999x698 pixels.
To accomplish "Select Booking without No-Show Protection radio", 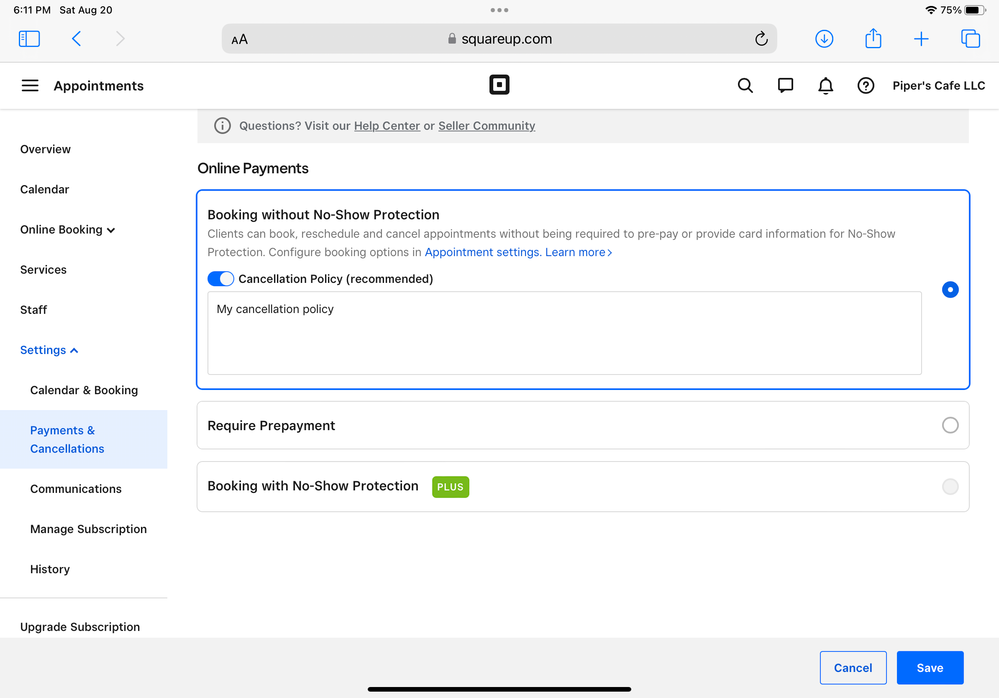I will (950, 289).
